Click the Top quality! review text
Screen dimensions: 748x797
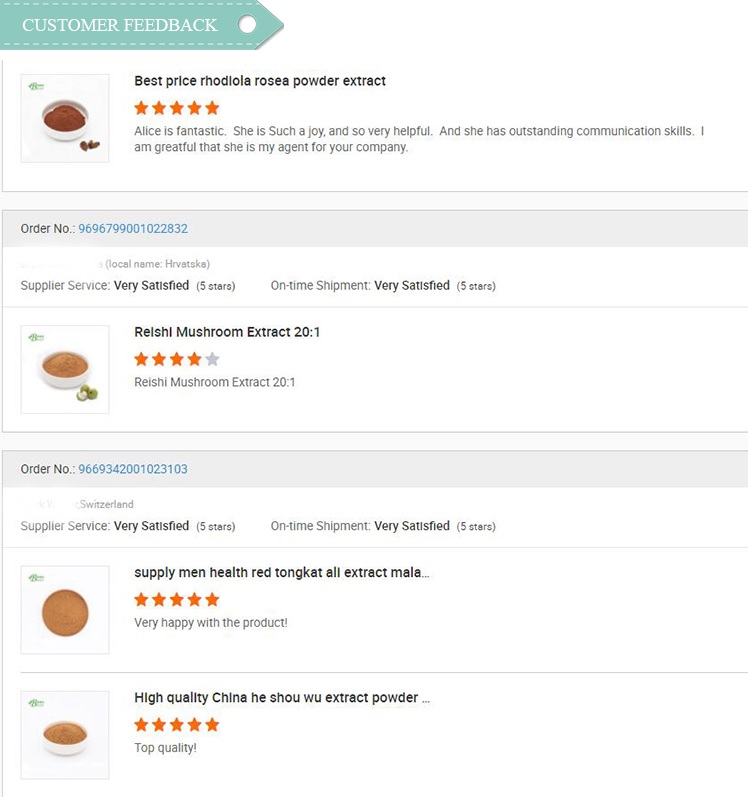pyautogui.click(x=165, y=748)
